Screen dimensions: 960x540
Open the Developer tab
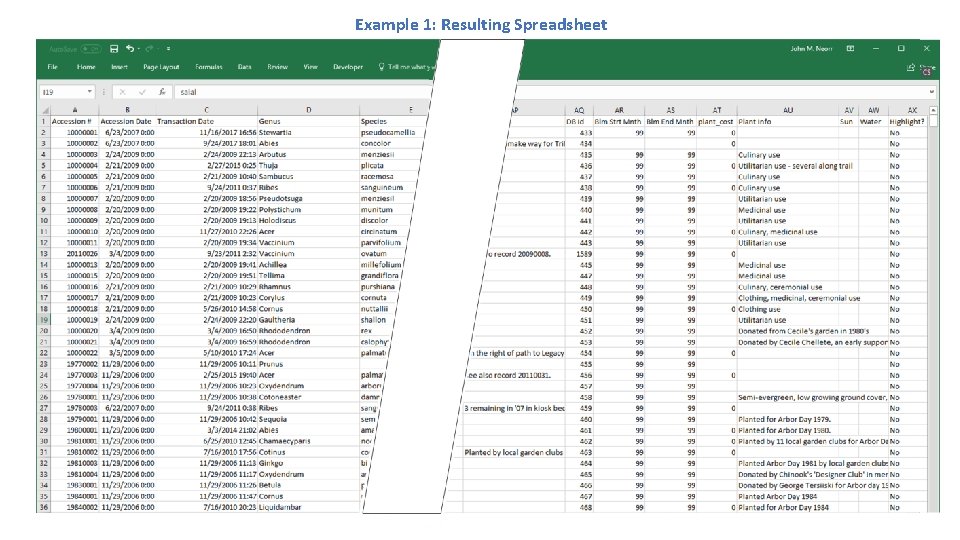point(348,67)
